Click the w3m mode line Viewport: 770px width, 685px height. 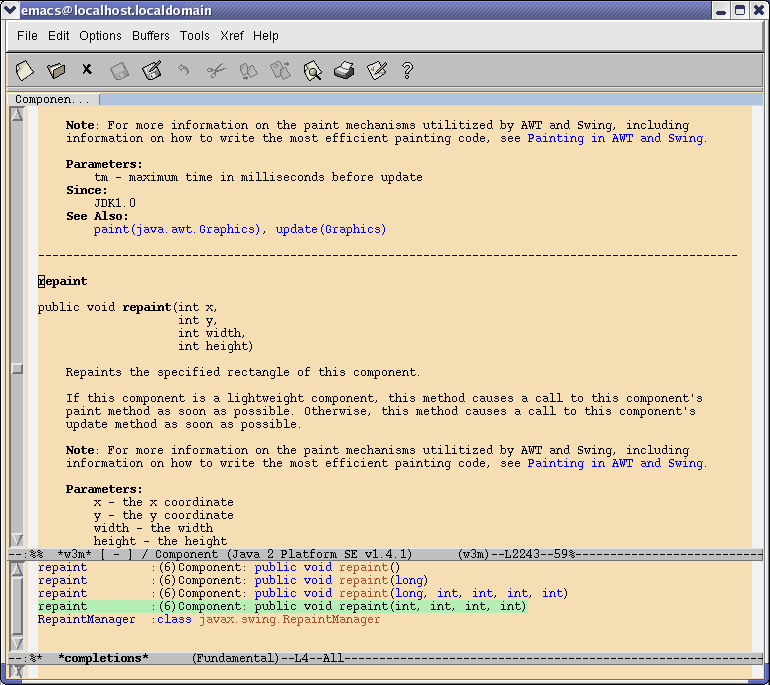coord(385,554)
